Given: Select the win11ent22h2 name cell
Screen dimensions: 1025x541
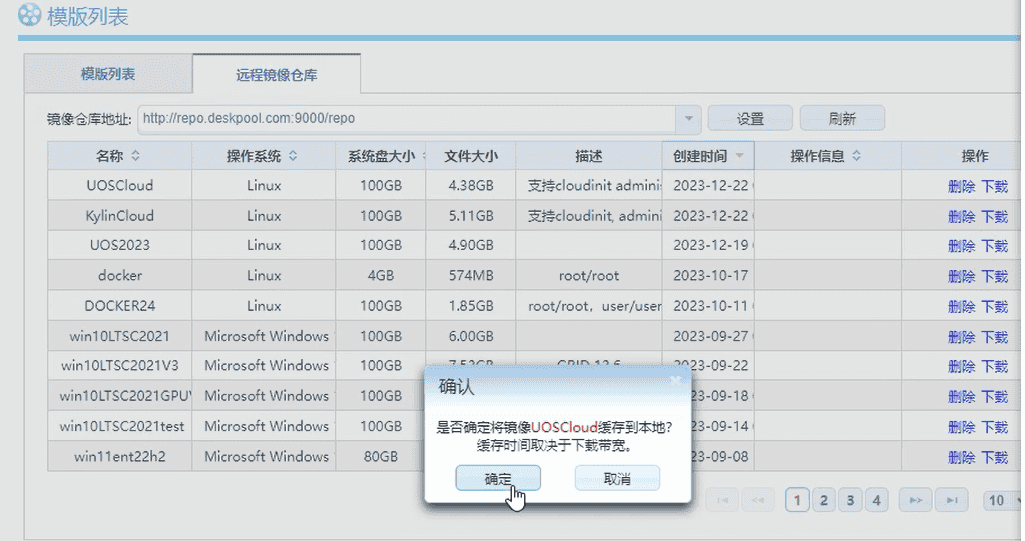Looking at the screenshot, I should 120,456.
